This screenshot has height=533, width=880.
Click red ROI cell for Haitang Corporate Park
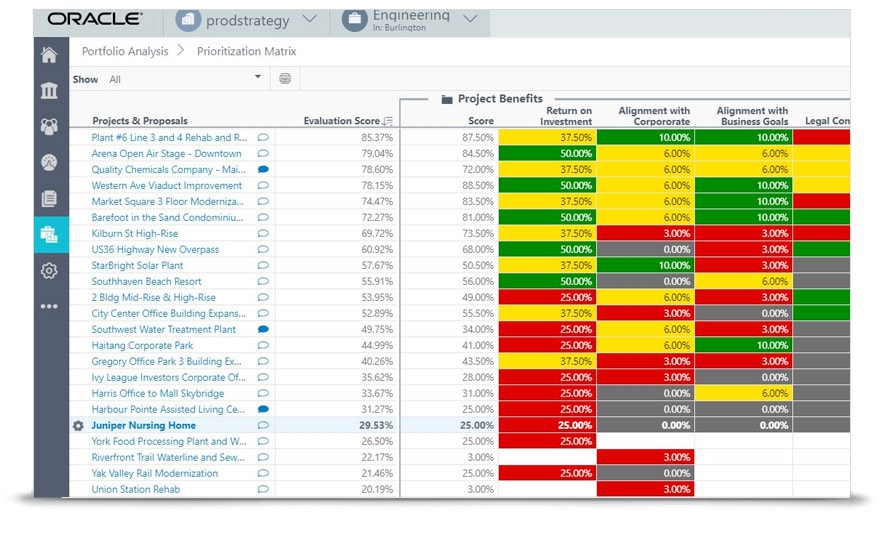click(547, 346)
